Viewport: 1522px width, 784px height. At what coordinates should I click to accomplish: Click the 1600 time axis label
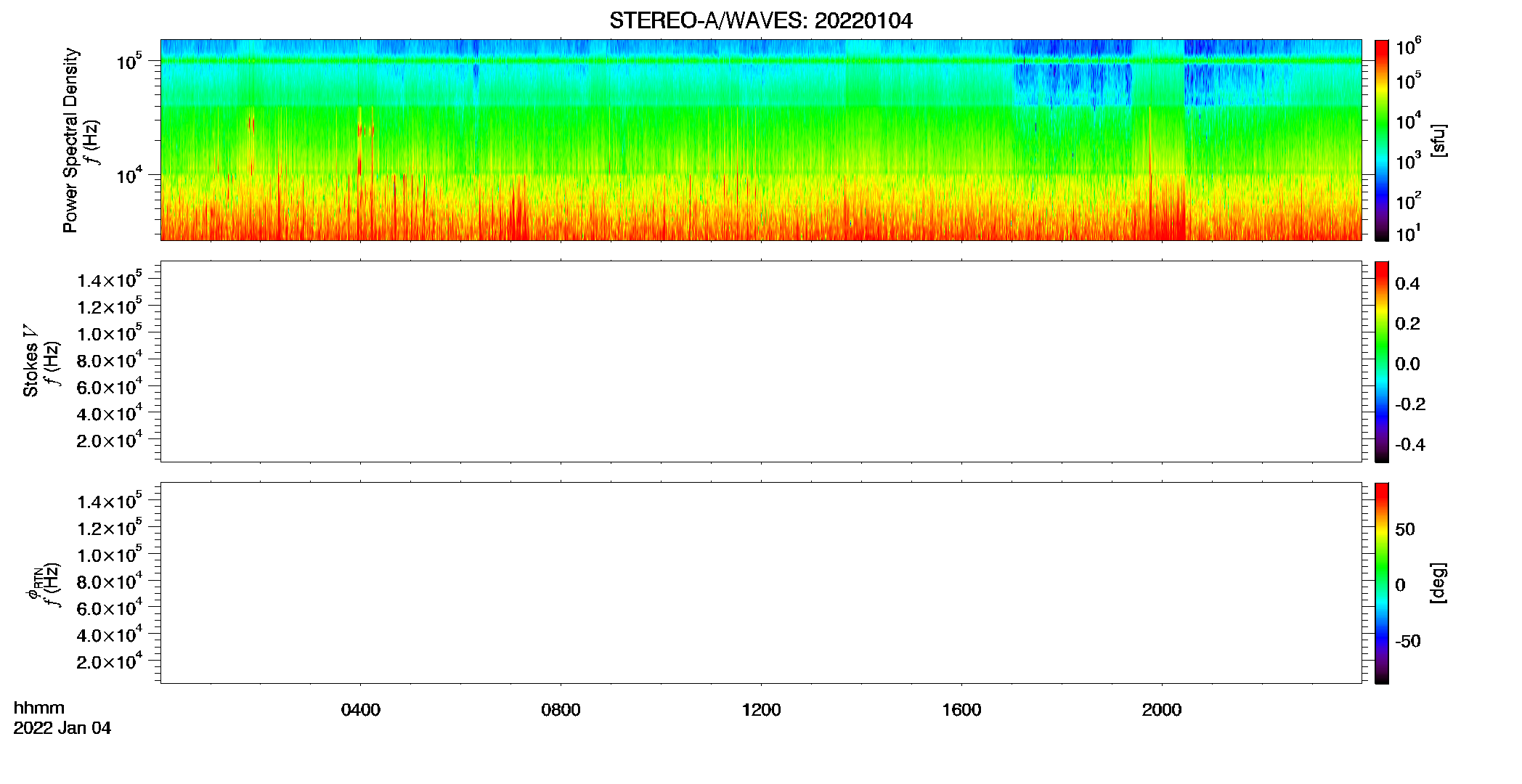pos(961,710)
